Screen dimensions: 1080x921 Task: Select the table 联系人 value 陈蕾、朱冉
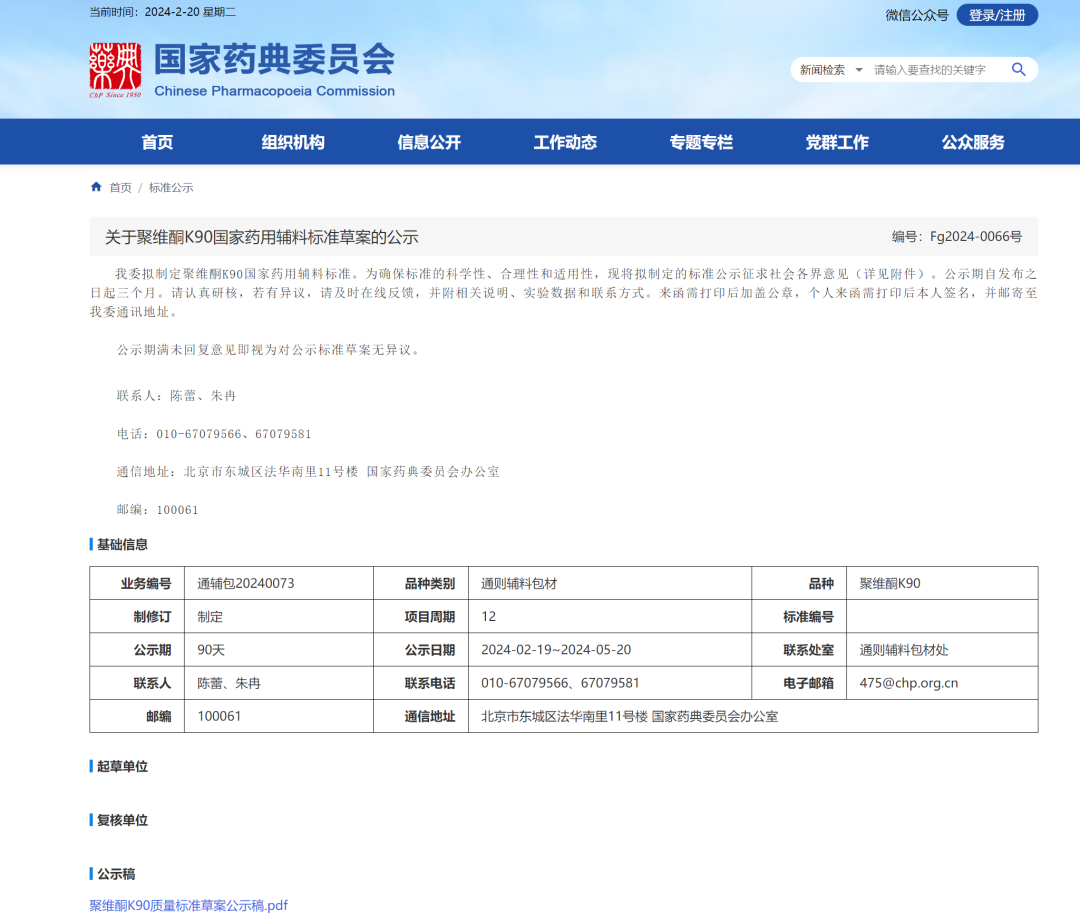229,683
